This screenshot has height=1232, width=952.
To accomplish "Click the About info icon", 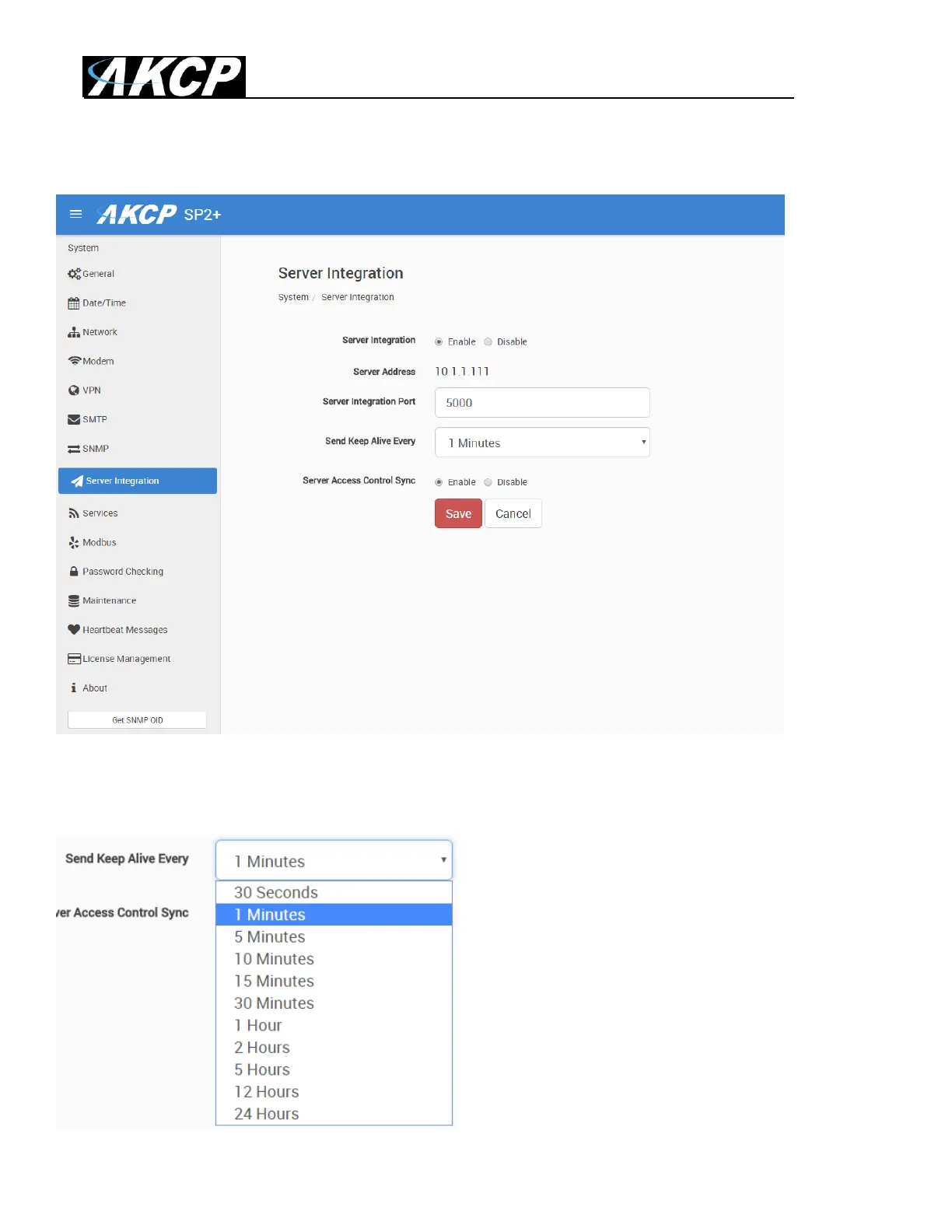I will [x=74, y=688].
